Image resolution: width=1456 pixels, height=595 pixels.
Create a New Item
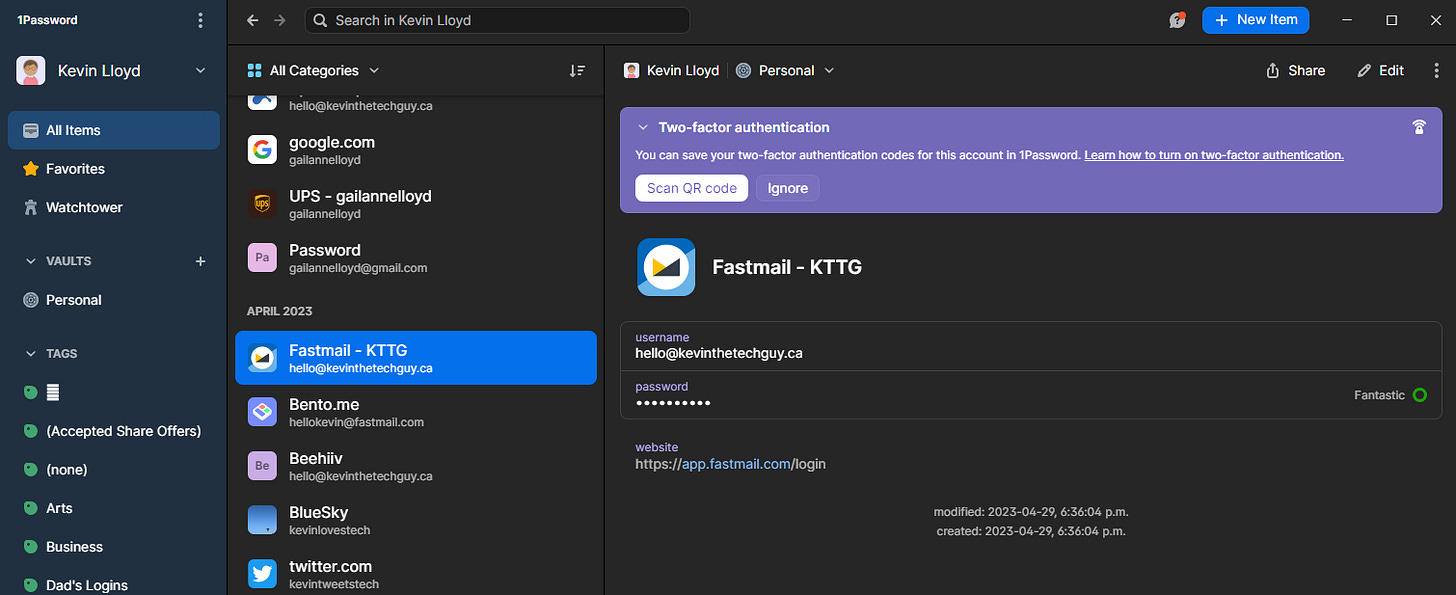pyautogui.click(x=1255, y=20)
